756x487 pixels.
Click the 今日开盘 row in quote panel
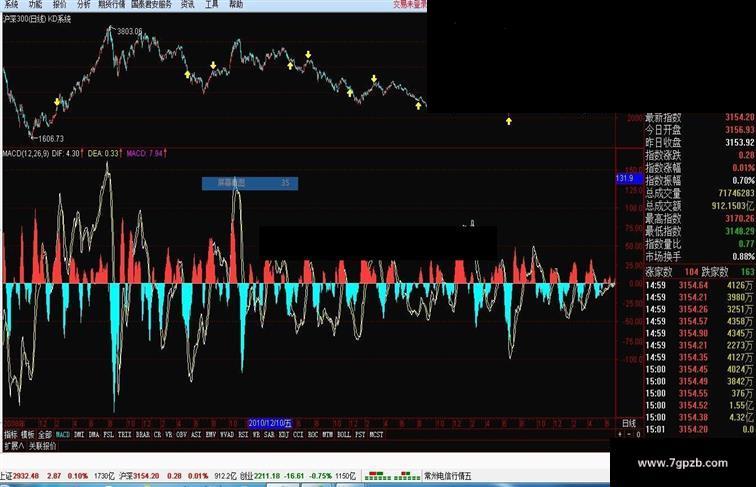click(x=700, y=130)
